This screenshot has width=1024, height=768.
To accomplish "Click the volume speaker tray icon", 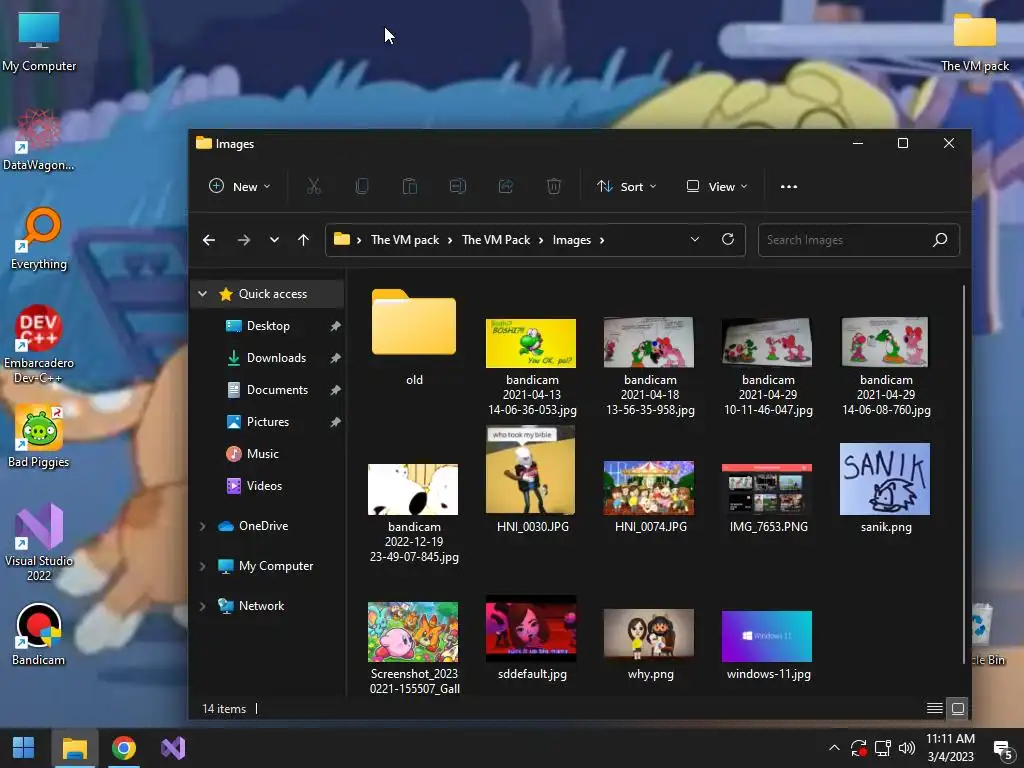I will tap(907, 748).
